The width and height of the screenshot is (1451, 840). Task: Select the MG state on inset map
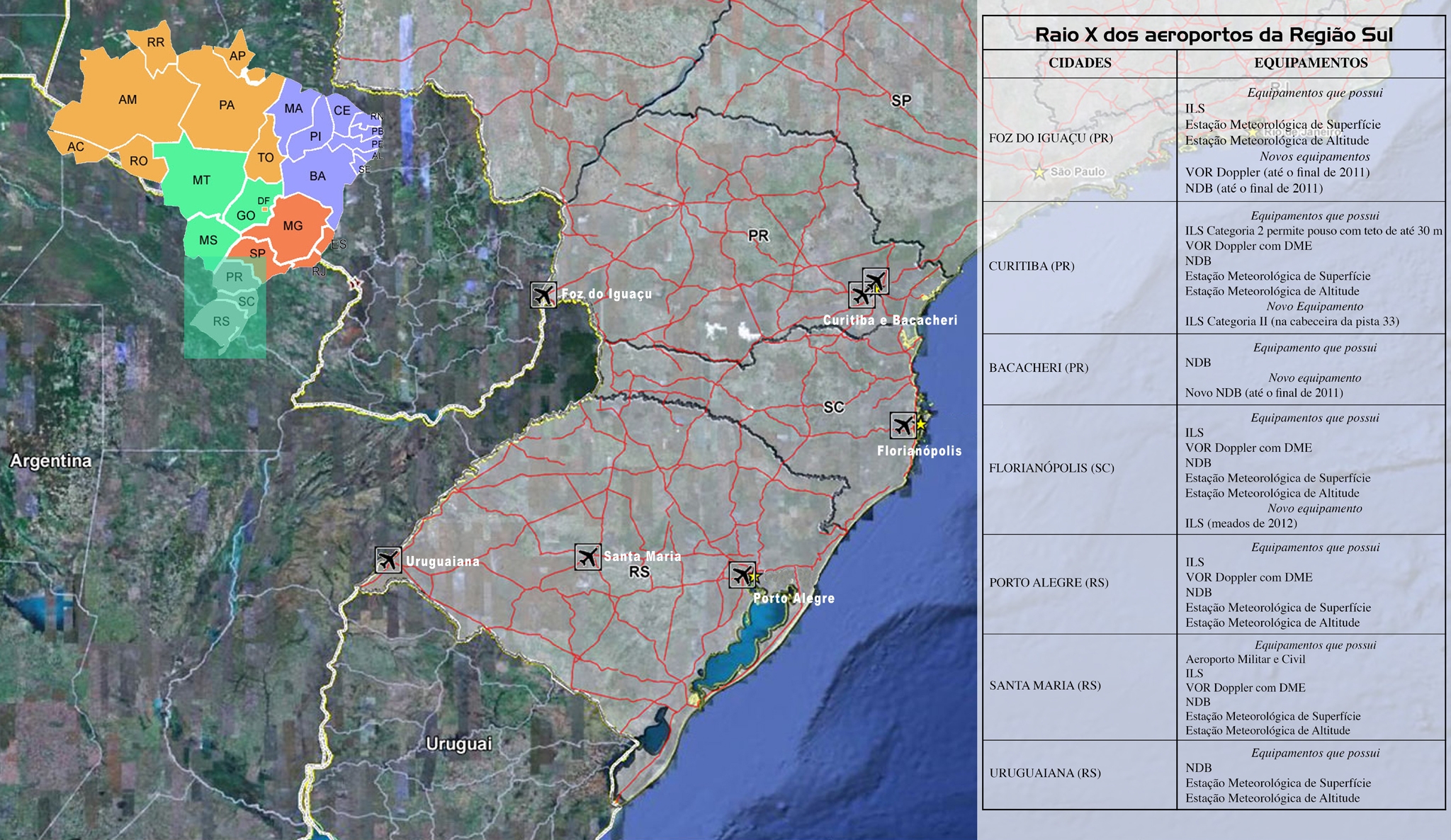point(292,226)
